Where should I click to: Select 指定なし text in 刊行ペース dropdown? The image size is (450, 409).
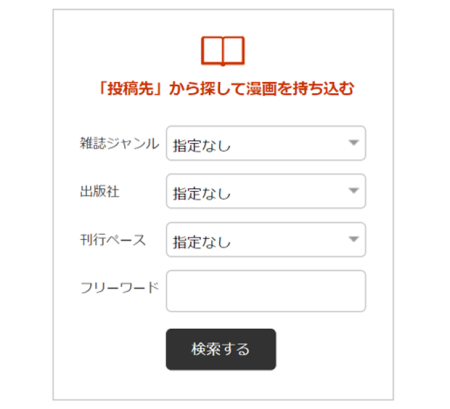(202, 242)
